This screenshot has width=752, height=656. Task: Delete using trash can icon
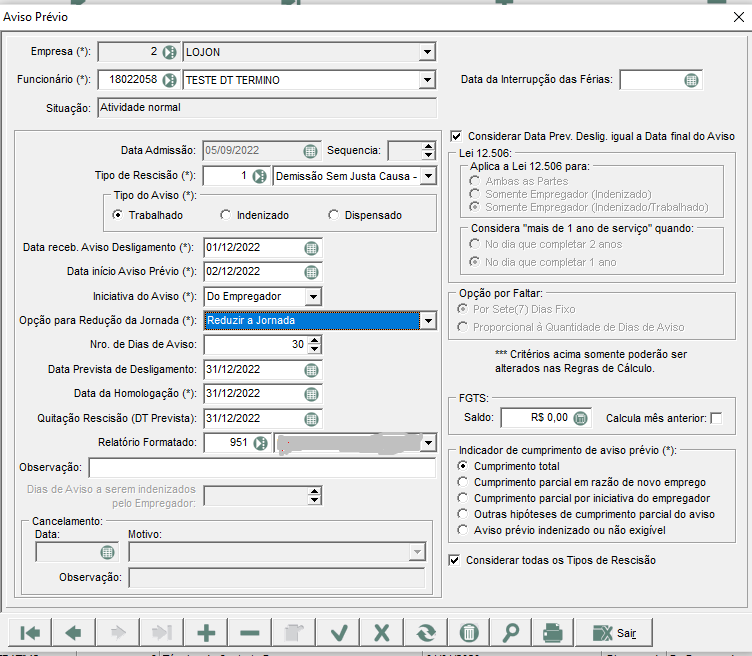469,633
